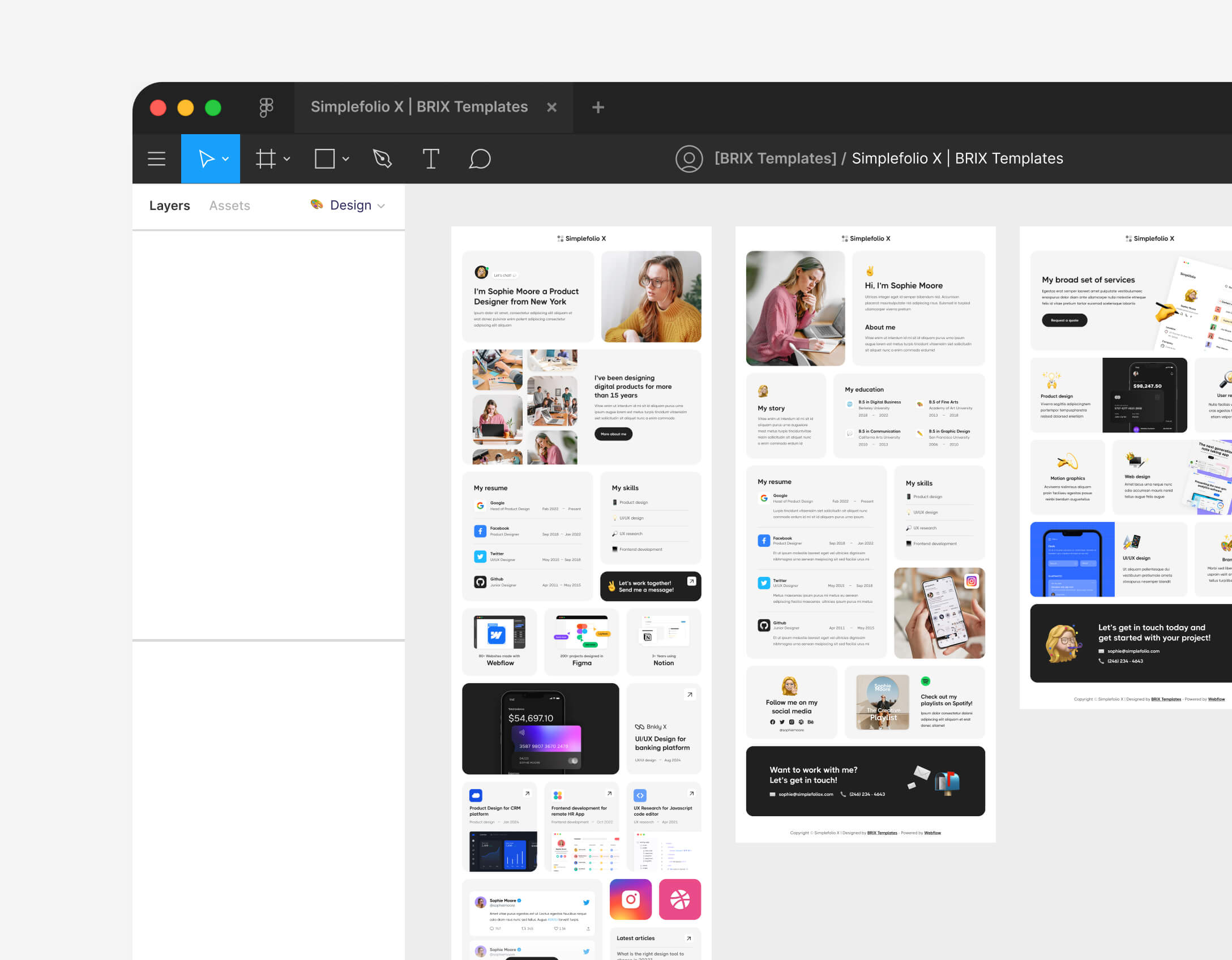Viewport: 1232px width, 960px height.
Task: Click the 'Request a quote' button
Action: [1064, 320]
